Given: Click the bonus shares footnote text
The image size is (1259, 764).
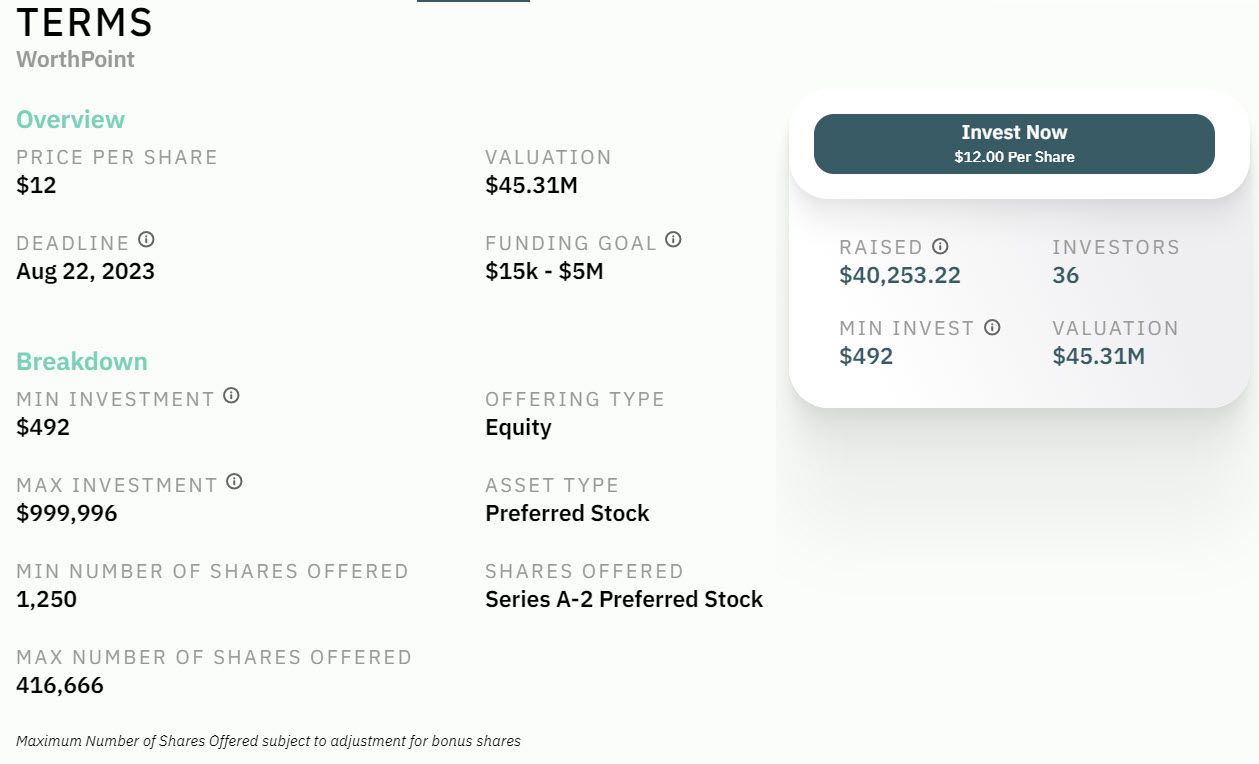Looking at the screenshot, I should (x=268, y=741).
